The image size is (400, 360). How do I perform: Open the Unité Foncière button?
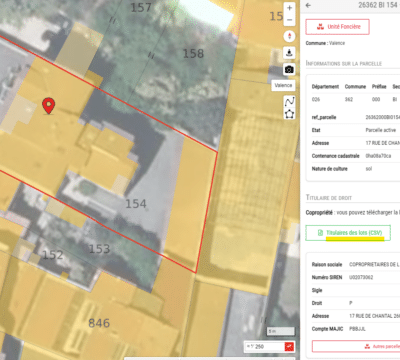pyautogui.click(x=337, y=27)
